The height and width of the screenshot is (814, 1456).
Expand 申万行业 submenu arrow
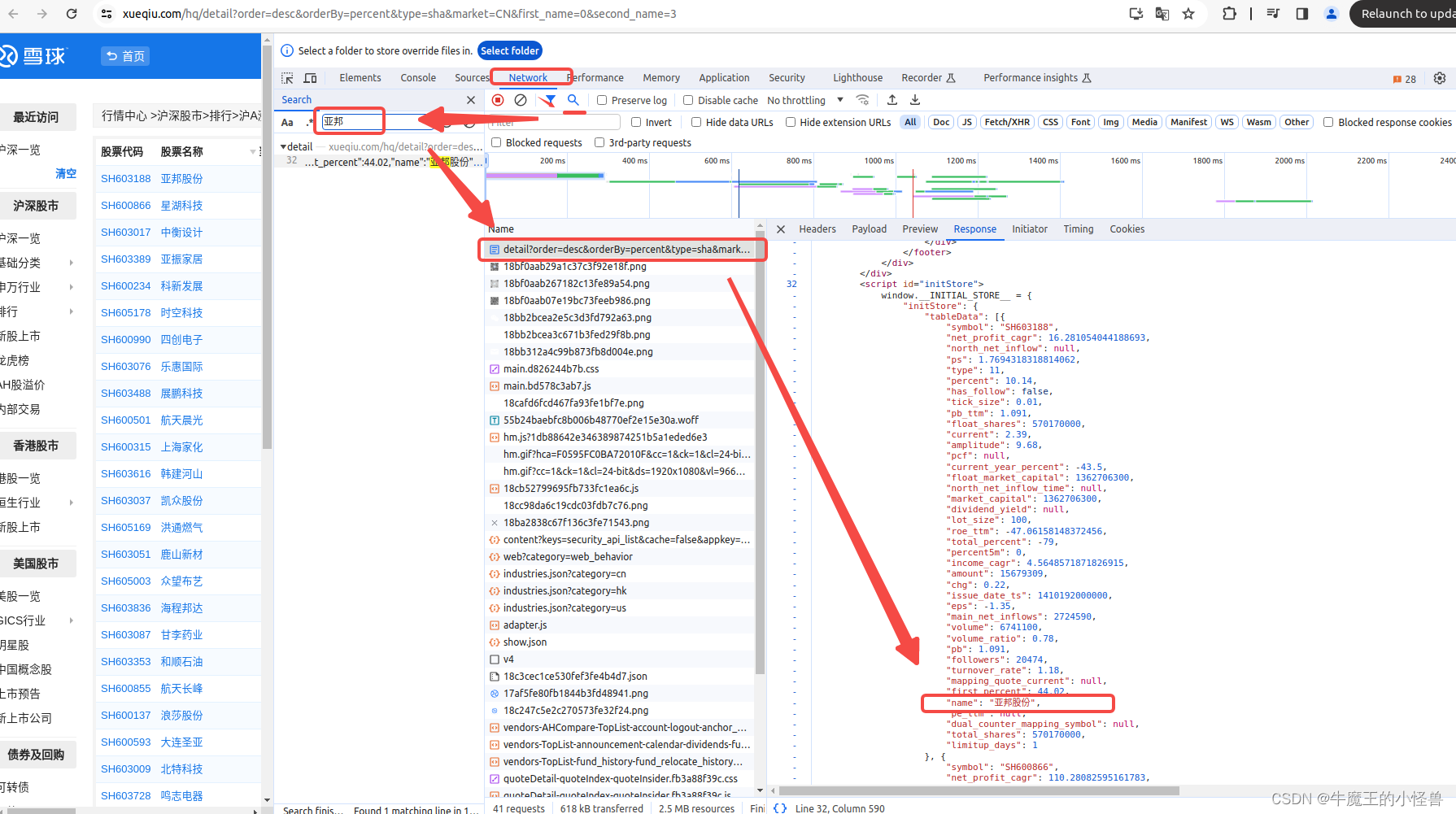pyautogui.click(x=72, y=287)
